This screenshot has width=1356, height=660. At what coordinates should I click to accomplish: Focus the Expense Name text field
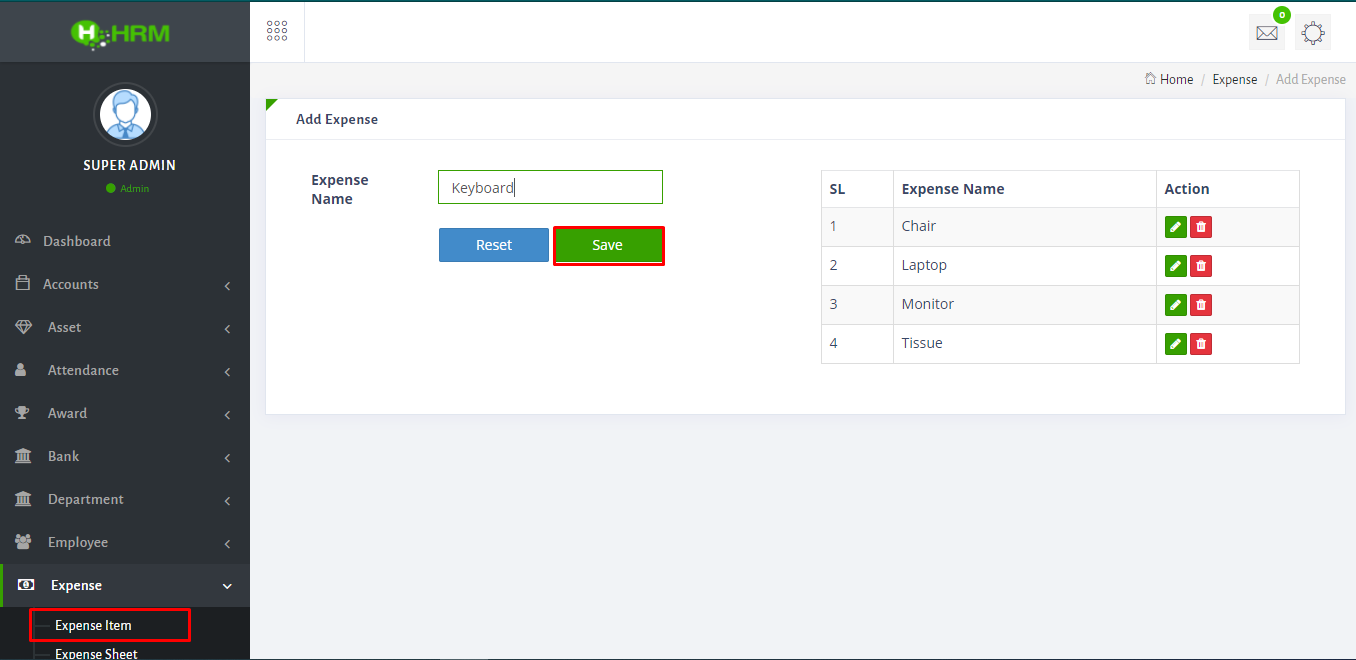coord(550,187)
